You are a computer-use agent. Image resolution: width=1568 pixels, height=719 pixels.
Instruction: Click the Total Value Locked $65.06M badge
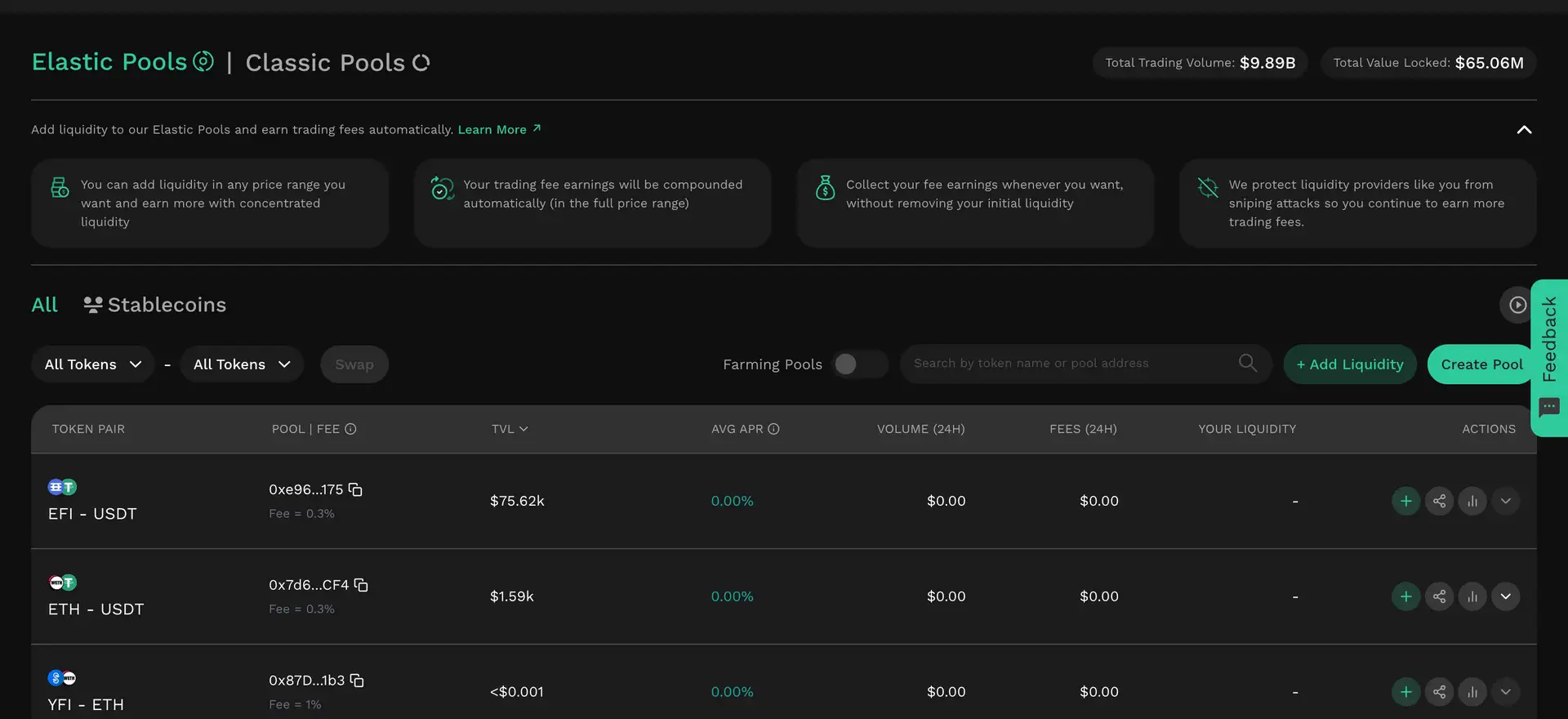click(x=1428, y=63)
